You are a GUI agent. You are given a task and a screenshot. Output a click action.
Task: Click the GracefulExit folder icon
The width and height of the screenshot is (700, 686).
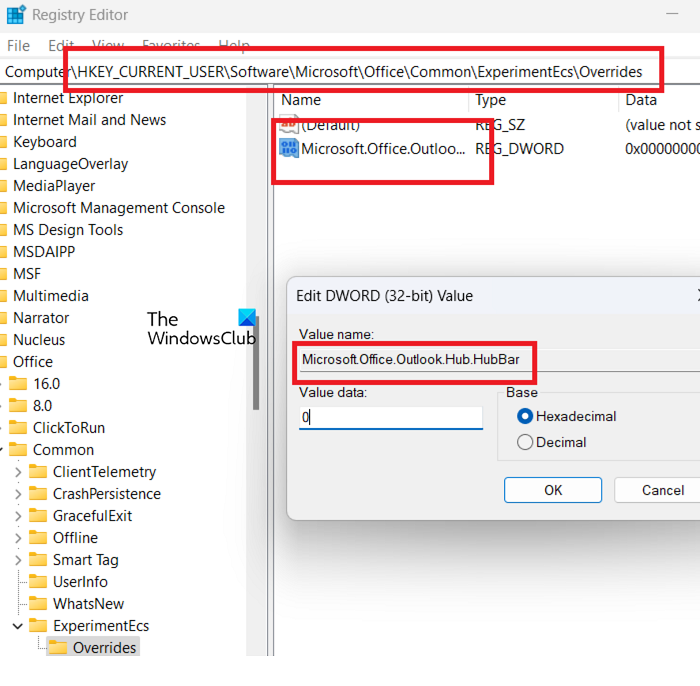(38, 515)
